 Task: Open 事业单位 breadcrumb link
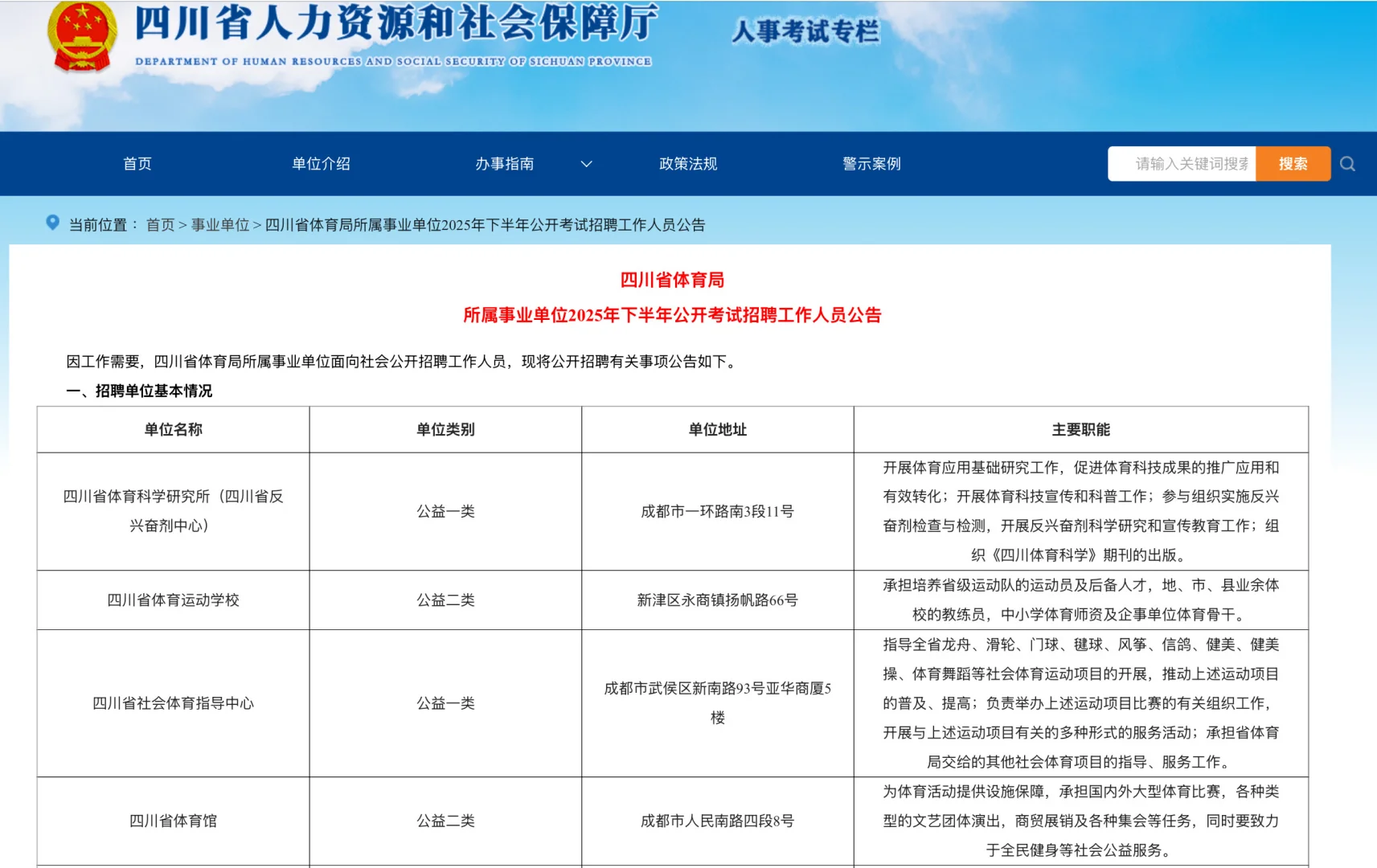point(220,225)
